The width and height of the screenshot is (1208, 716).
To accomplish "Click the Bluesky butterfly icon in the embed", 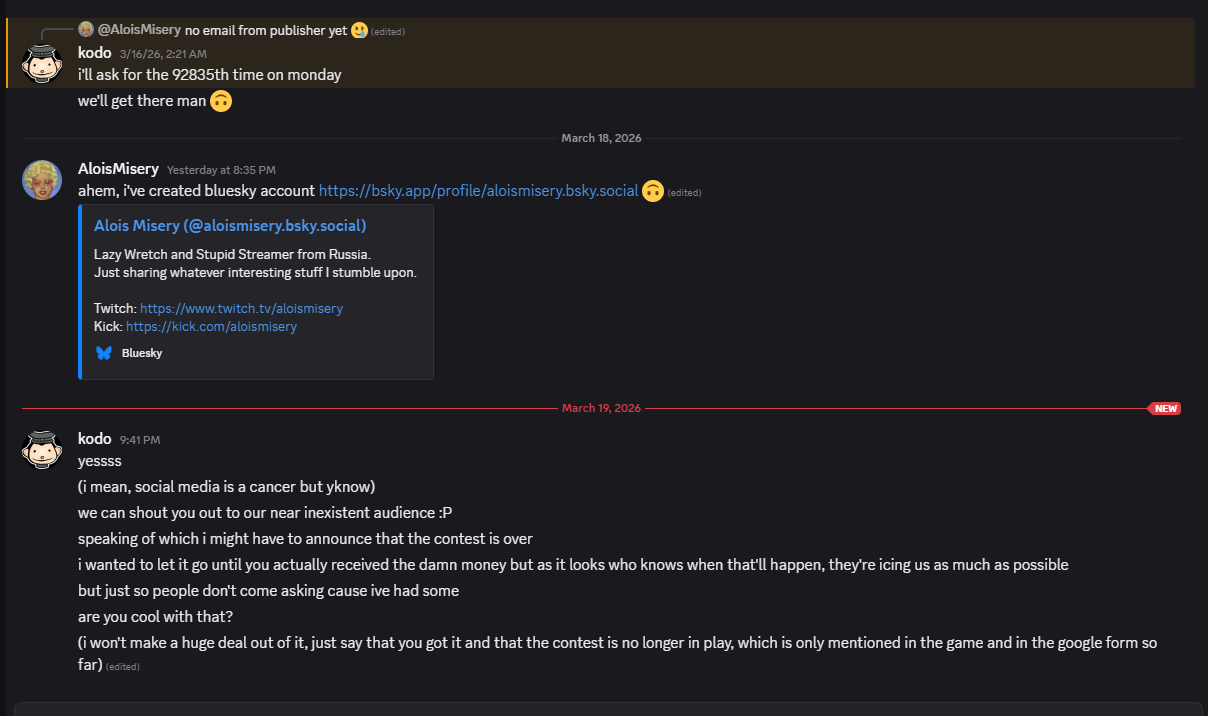I will coord(104,353).
